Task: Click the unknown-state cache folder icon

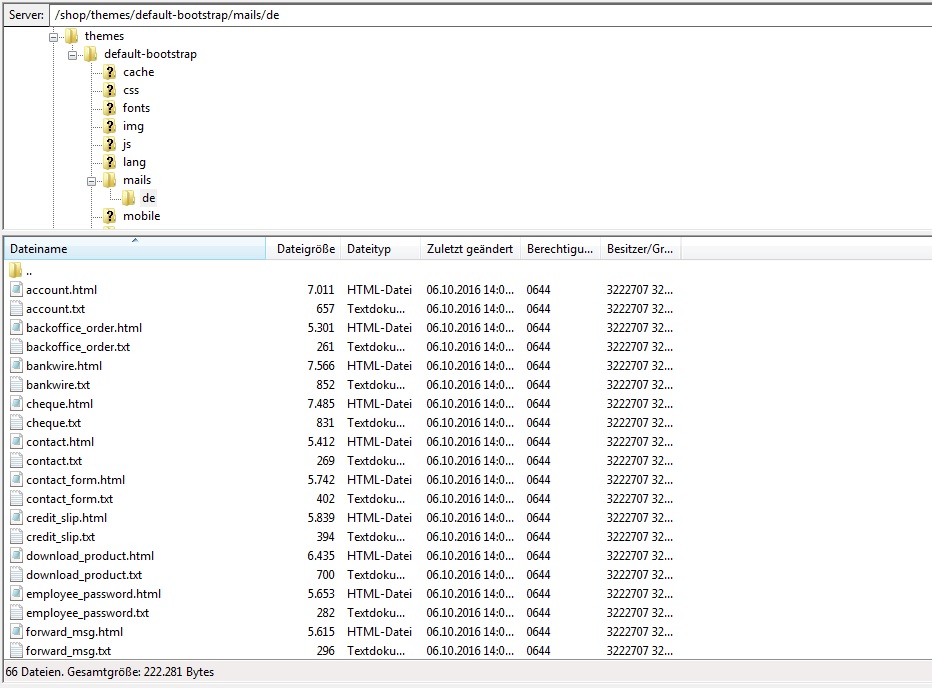Action: click(x=109, y=72)
